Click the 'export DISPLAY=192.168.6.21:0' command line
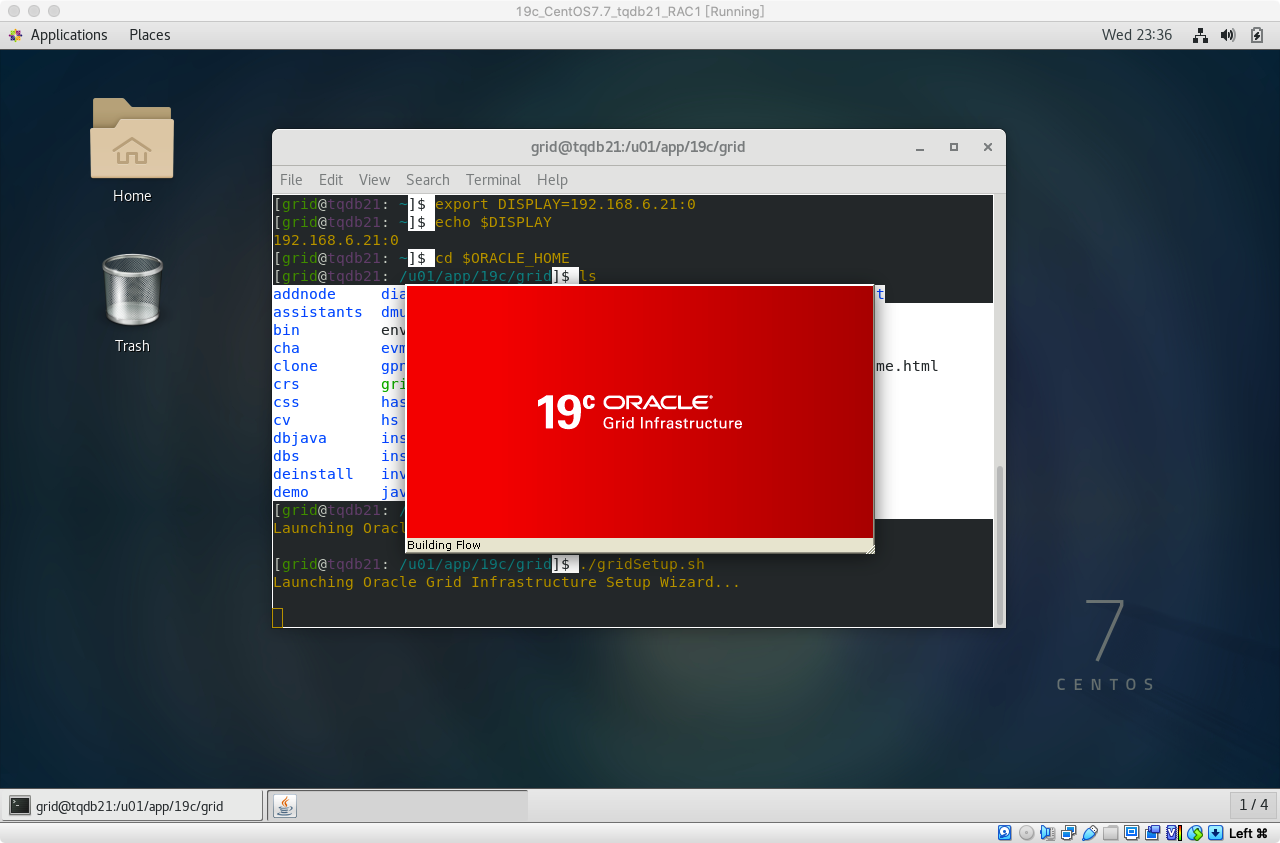Image resolution: width=1280 pixels, height=843 pixels. point(565,204)
